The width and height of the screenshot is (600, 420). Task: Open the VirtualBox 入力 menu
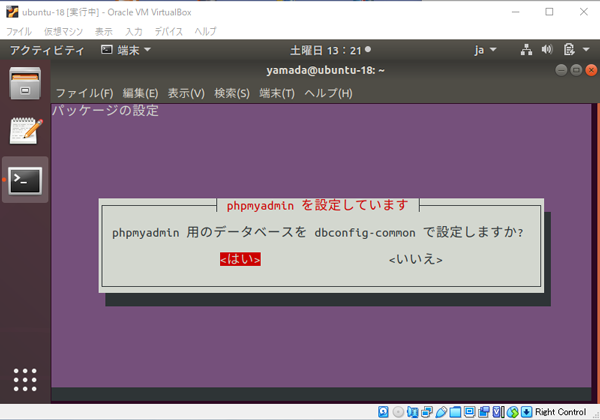pos(134,31)
